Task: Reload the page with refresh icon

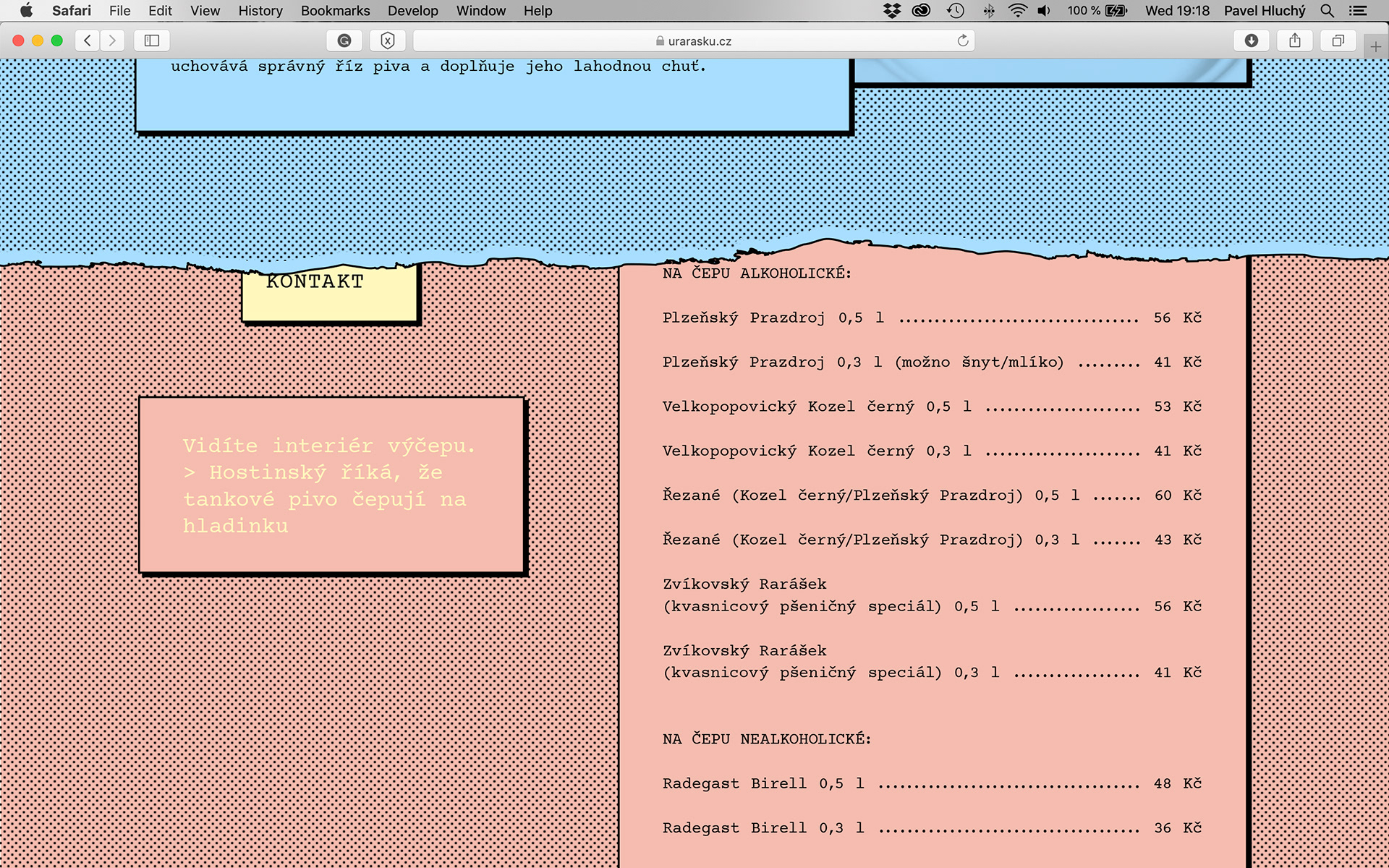Action: [963, 41]
